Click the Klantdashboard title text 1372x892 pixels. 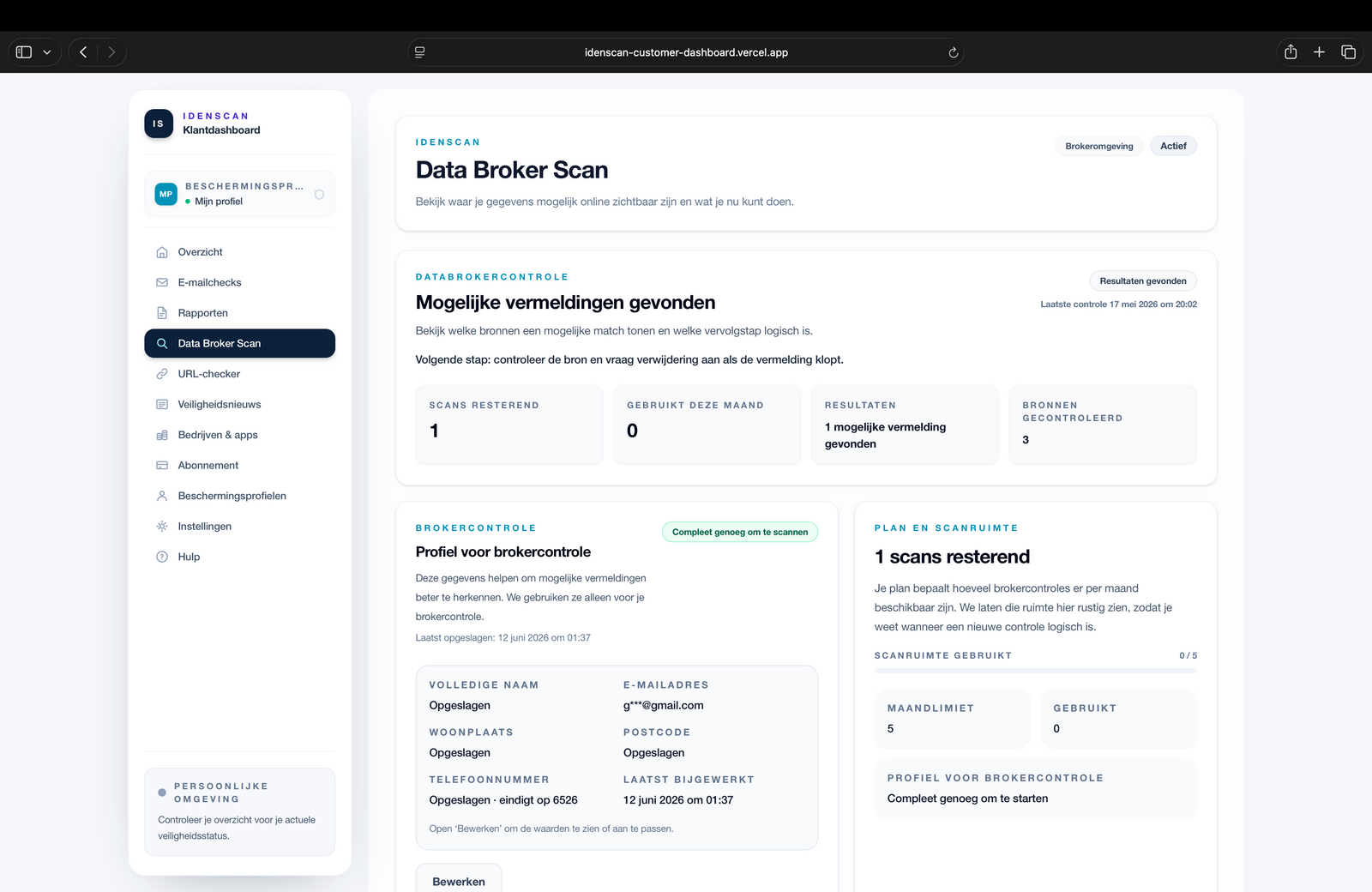click(221, 130)
